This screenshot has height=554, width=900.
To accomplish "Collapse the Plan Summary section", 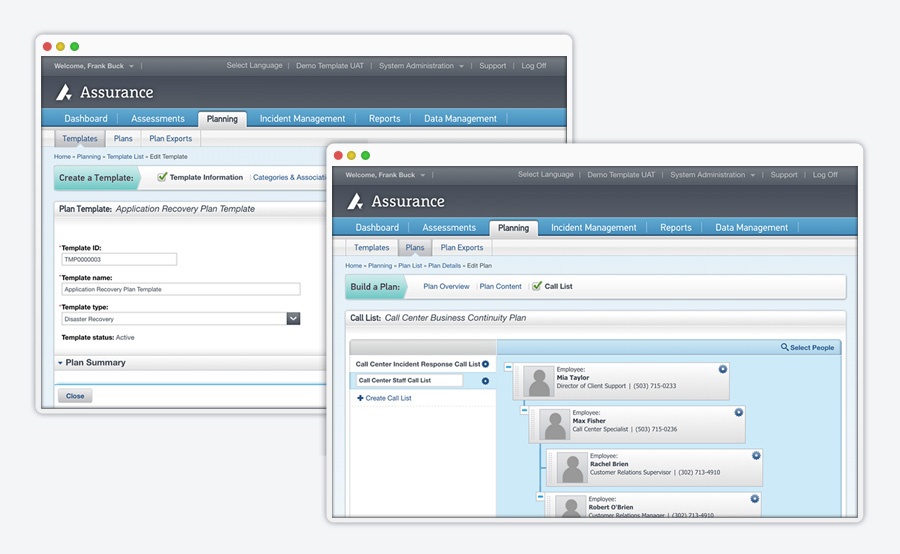I will coord(60,363).
